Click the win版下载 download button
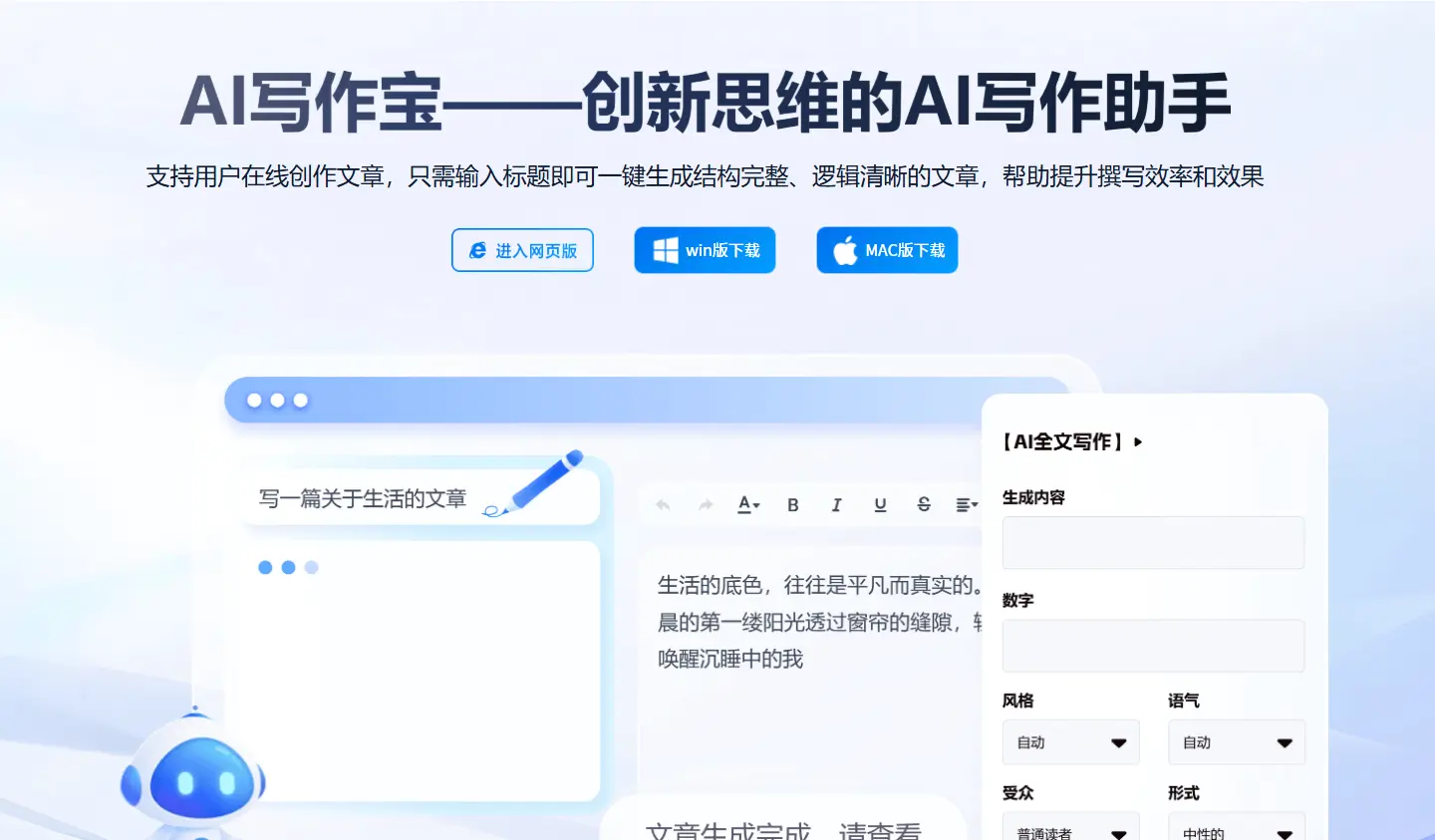 [x=705, y=250]
